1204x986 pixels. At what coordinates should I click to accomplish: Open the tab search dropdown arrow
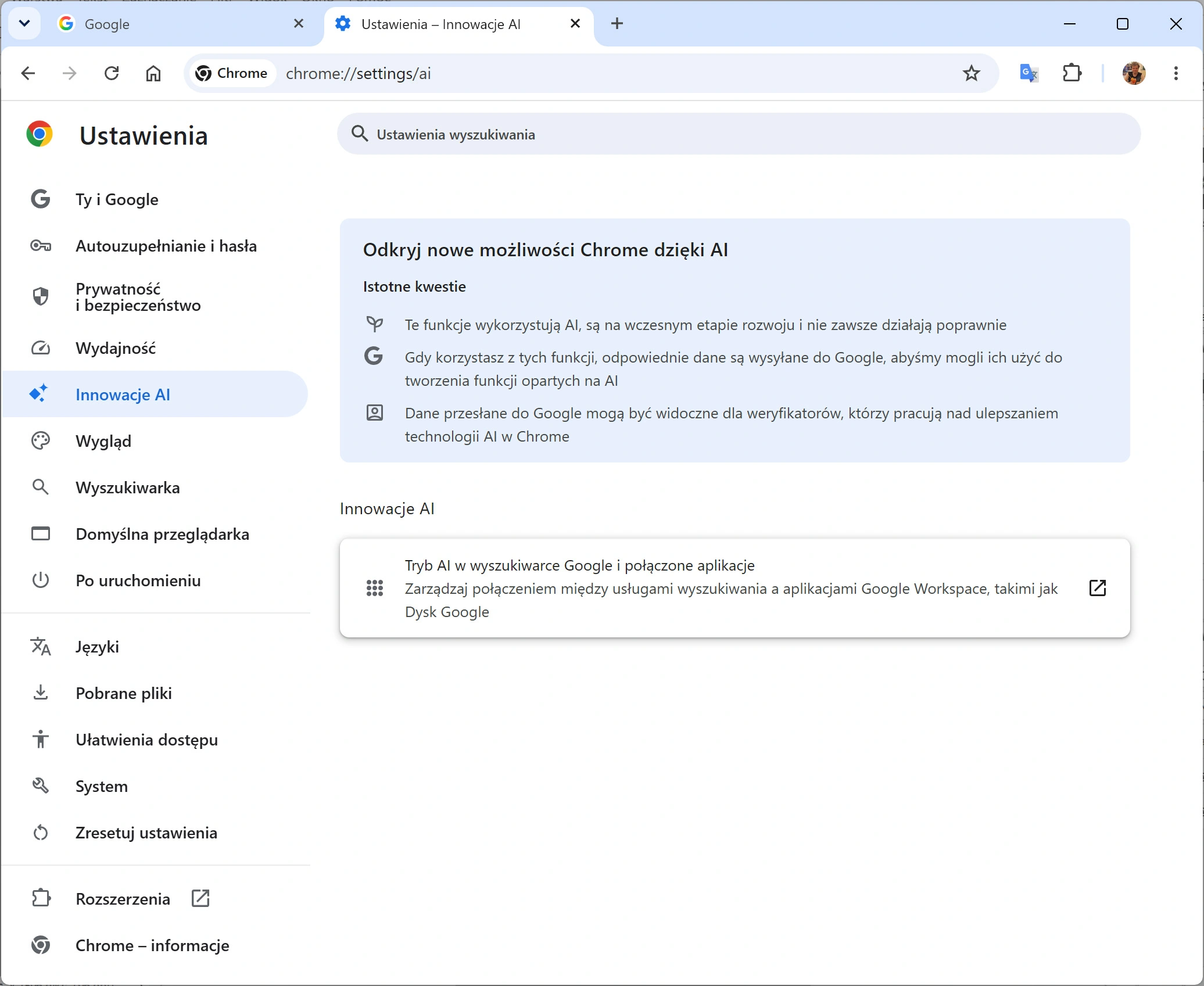click(x=24, y=24)
